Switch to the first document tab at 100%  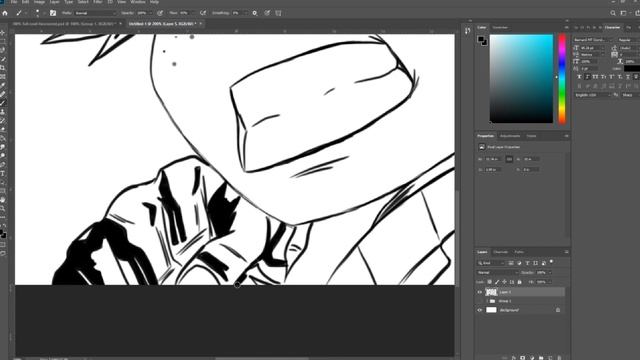(64, 24)
